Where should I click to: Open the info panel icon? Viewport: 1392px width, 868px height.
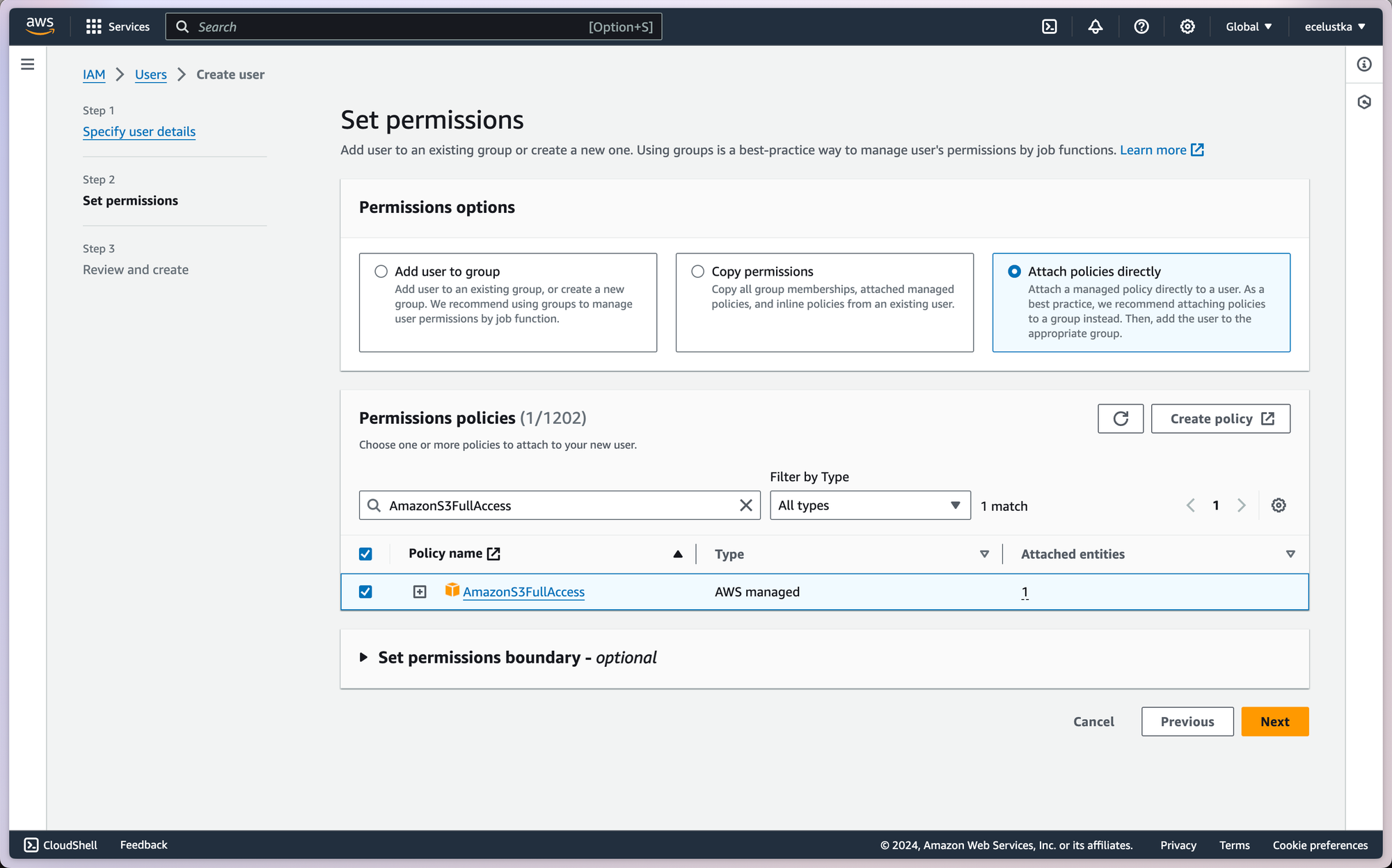(1363, 65)
